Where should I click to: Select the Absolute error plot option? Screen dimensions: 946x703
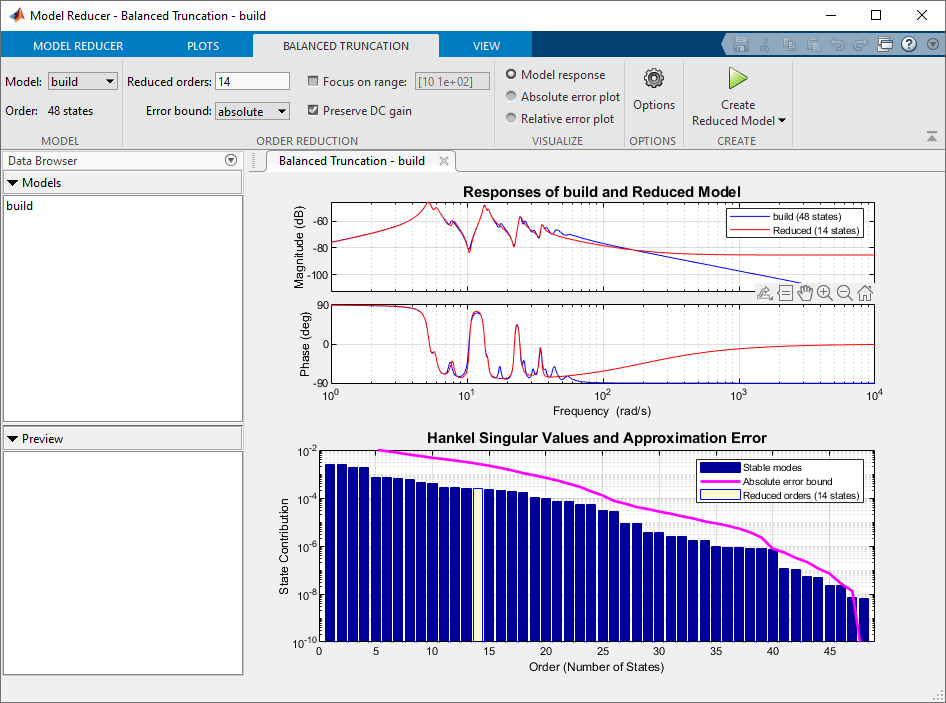[x=511, y=97]
